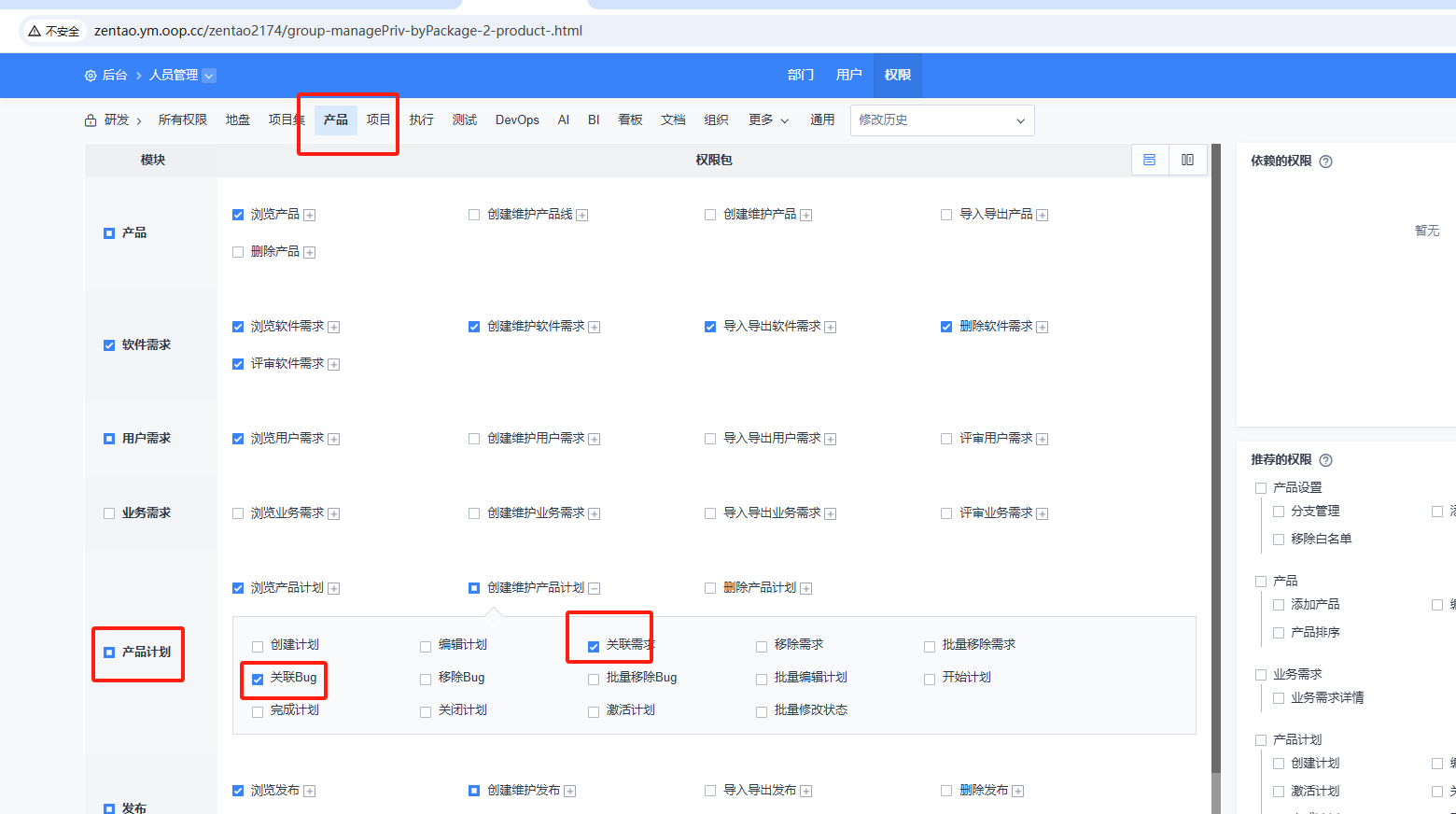Click the list view layout icon
Viewport: 1456px width, 814px height.
point(1149,160)
